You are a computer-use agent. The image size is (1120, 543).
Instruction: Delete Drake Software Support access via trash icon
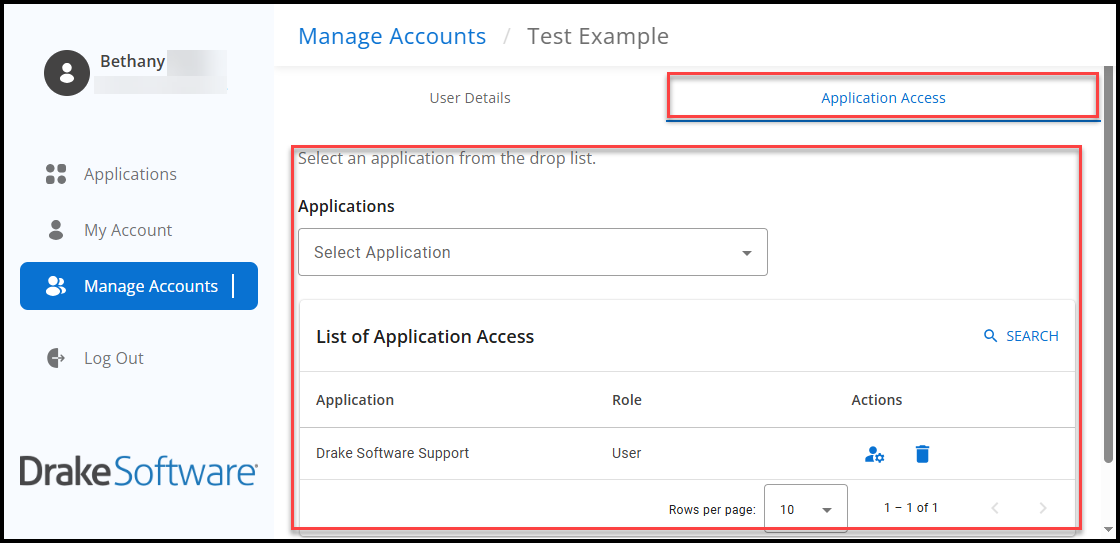point(922,454)
